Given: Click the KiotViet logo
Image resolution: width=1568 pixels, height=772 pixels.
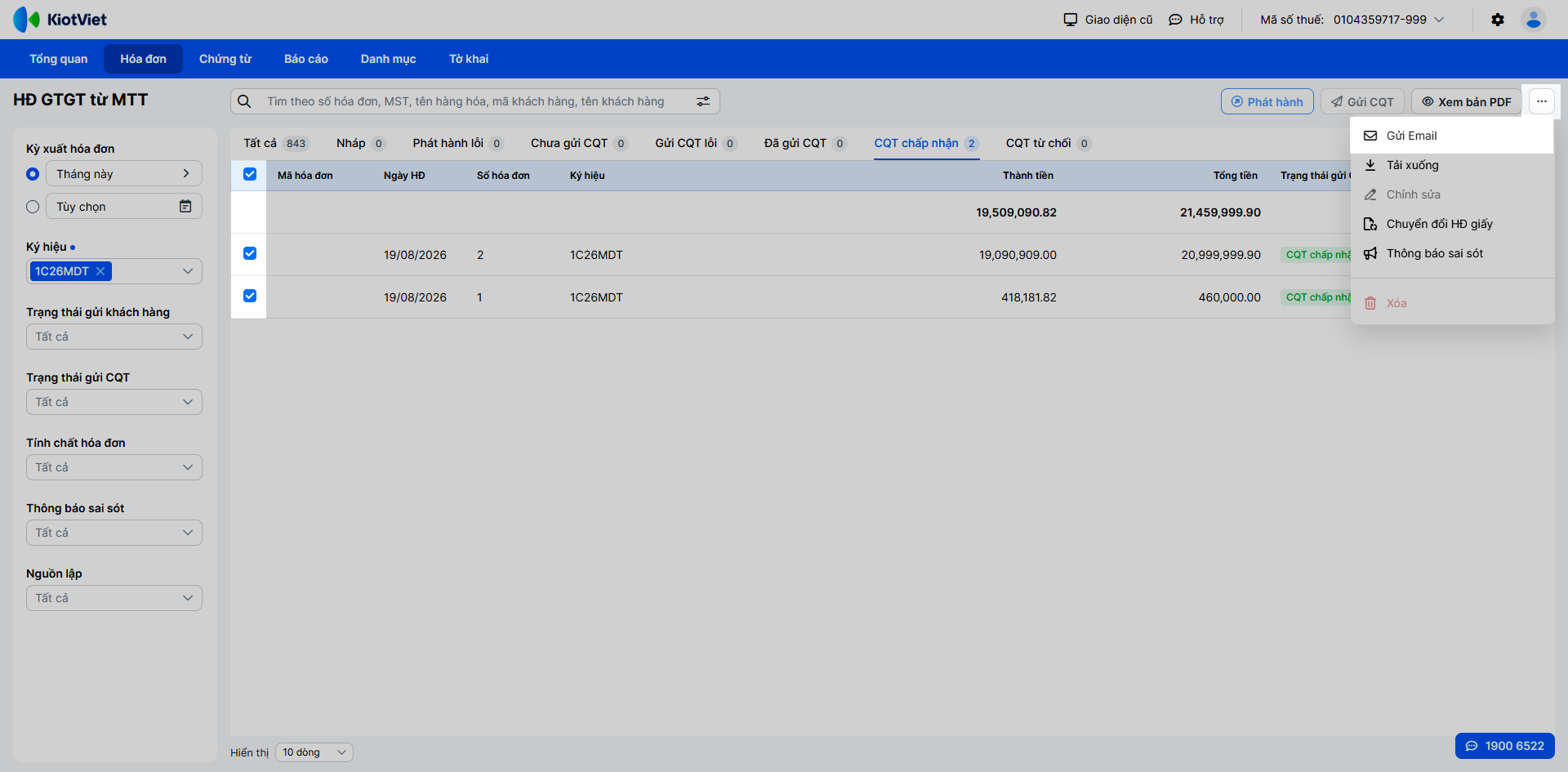Looking at the screenshot, I should point(60,20).
